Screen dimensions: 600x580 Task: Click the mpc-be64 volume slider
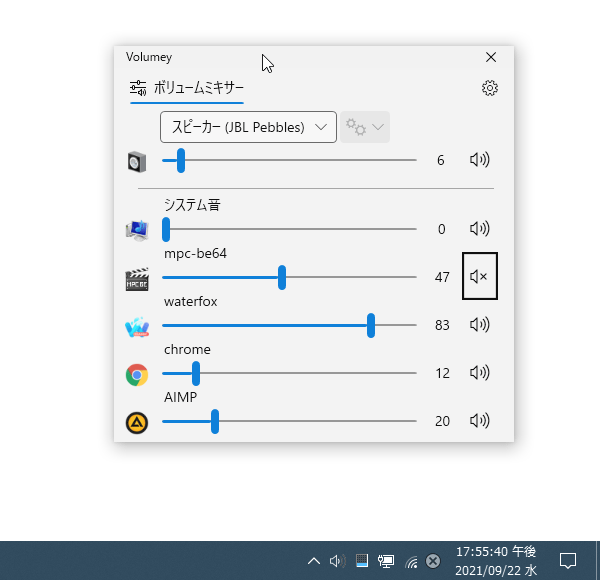[289, 277]
